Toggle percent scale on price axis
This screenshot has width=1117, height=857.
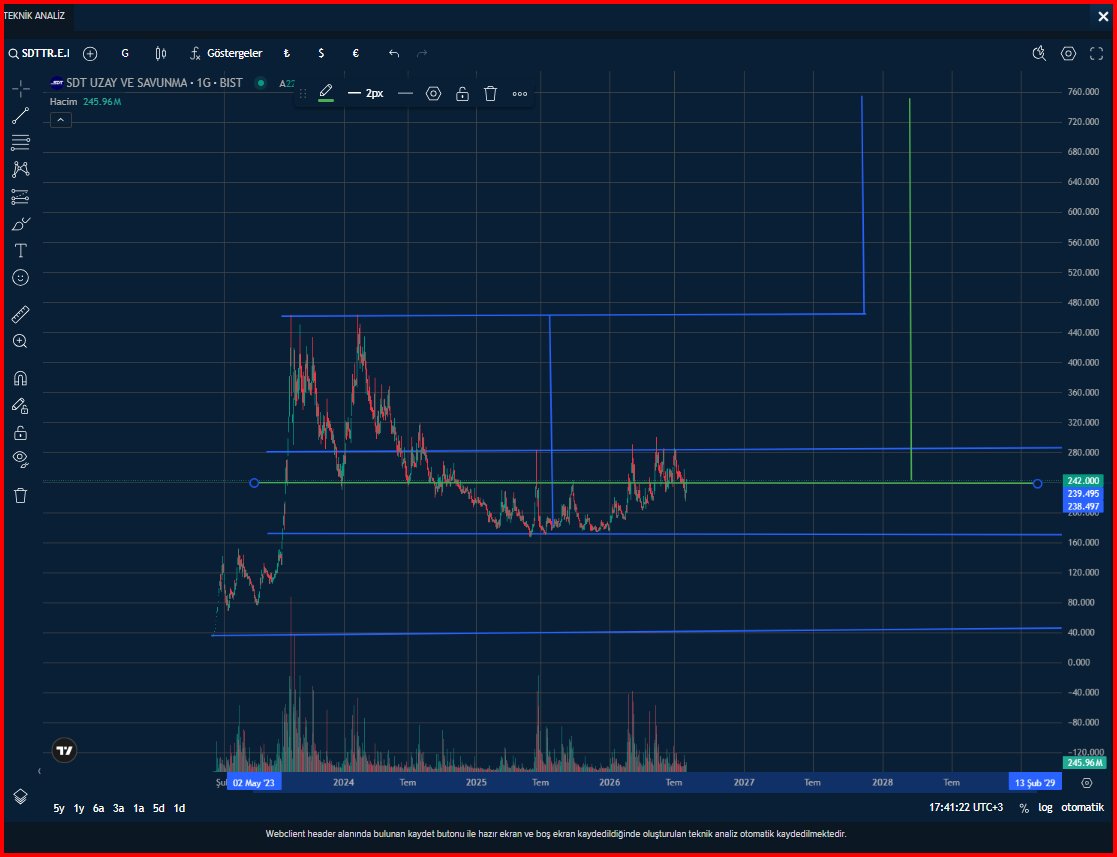click(x=1024, y=808)
